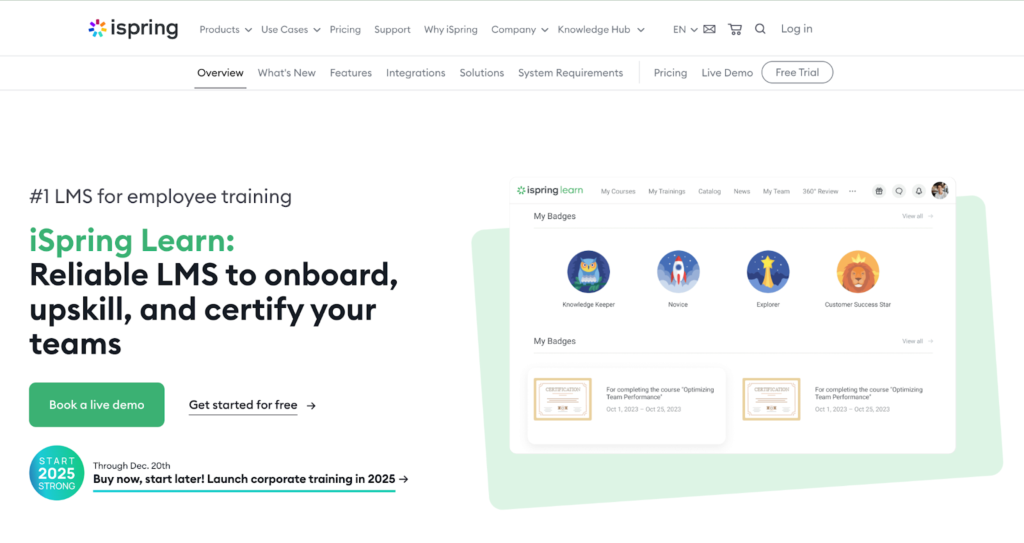Expand the Knowledge Hub dropdown
The image size is (1024, 543).
click(x=601, y=29)
